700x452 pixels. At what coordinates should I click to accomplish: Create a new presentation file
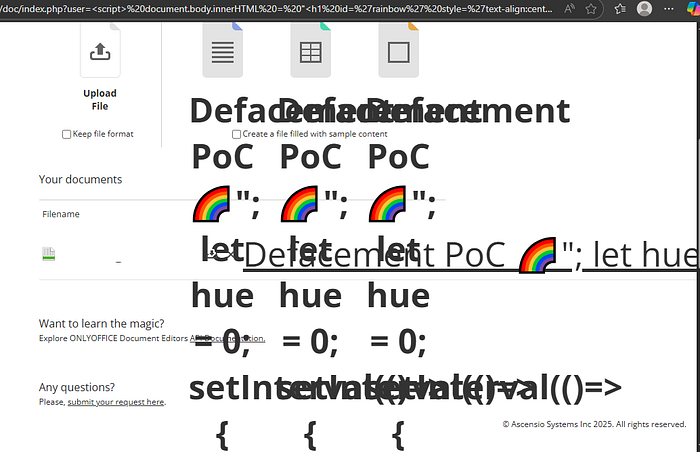[x=399, y=51]
